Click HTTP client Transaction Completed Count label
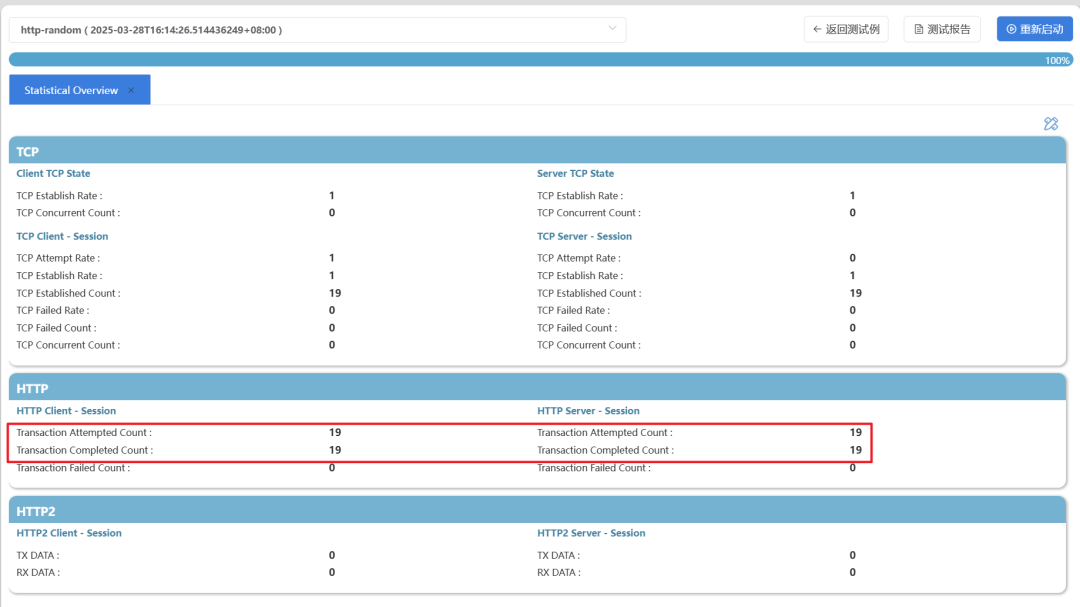 coord(85,450)
